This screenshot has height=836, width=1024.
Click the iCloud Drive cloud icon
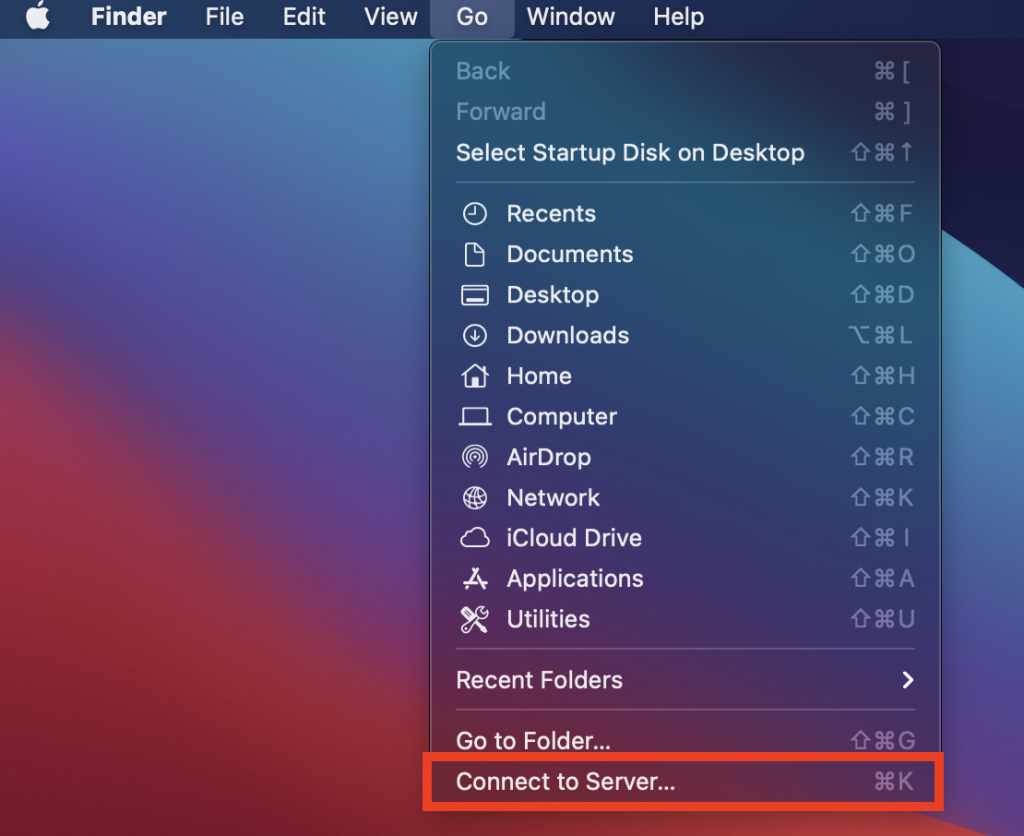[475, 538]
